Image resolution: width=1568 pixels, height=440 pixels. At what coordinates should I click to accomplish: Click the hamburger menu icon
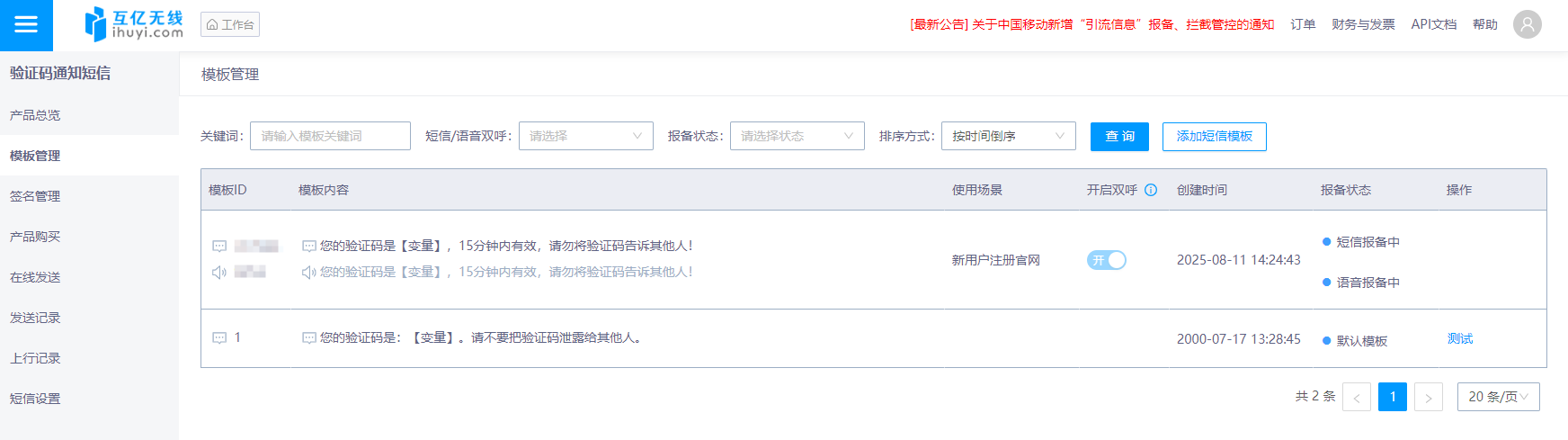tap(26, 25)
